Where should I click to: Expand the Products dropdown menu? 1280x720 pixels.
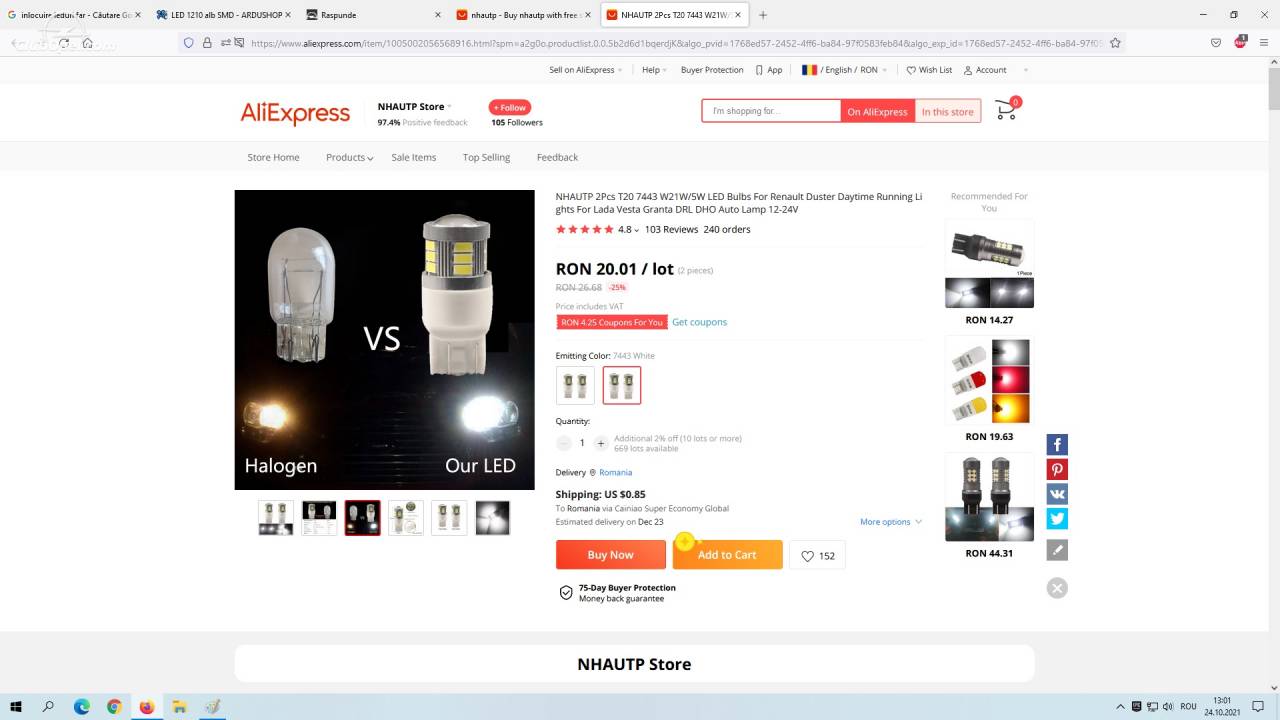click(349, 157)
